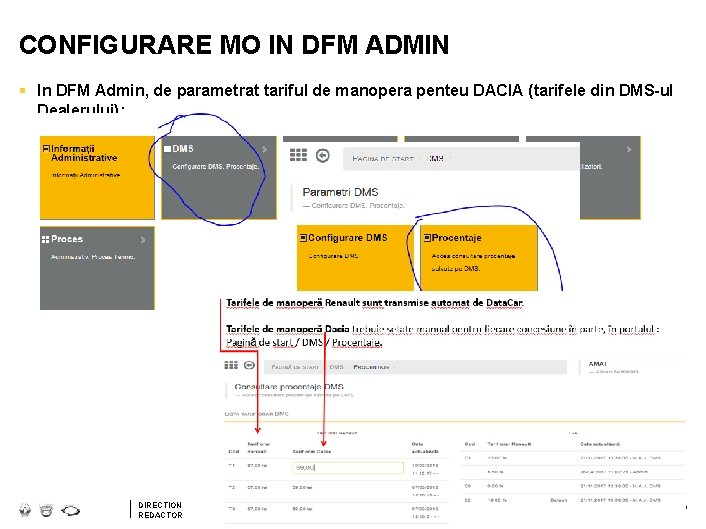The height and width of the screenshot is (529, 706).
Task: Click the T1 row Renault tariff value
Action: point(257,466)
